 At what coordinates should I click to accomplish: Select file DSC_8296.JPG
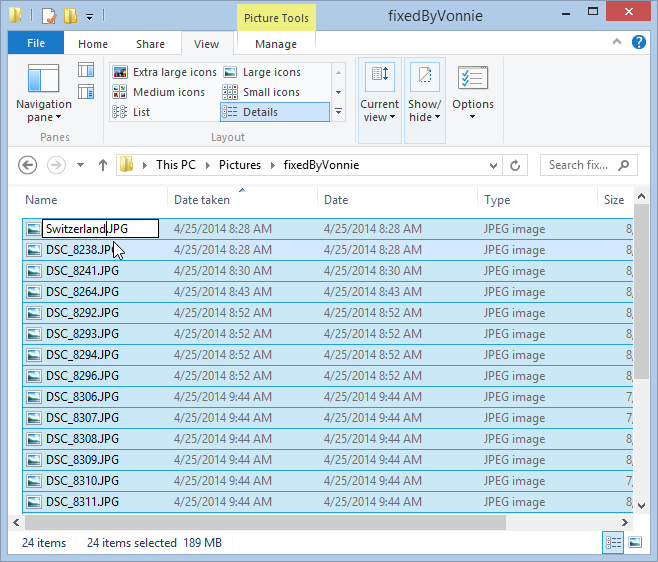coord(328,376)
